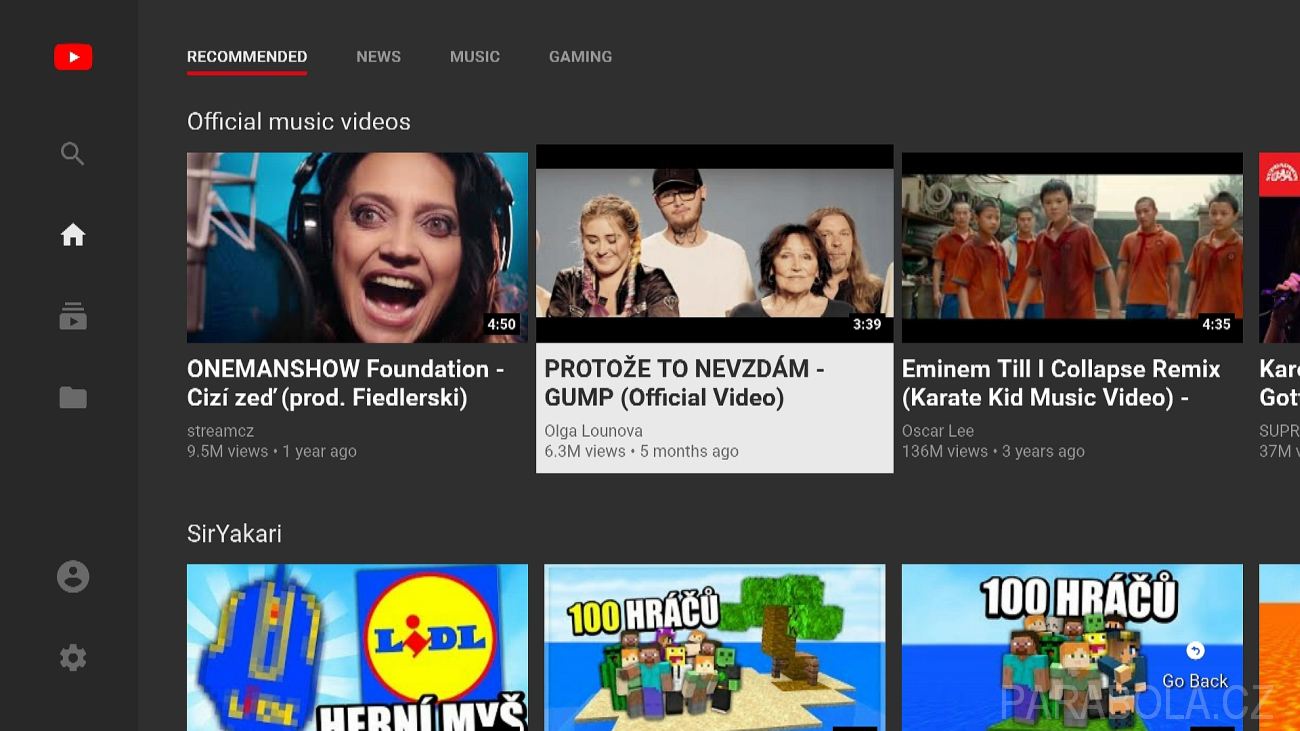
Task: Click 6.3M views • 5 months ago
Action: (x=642, y=452)
